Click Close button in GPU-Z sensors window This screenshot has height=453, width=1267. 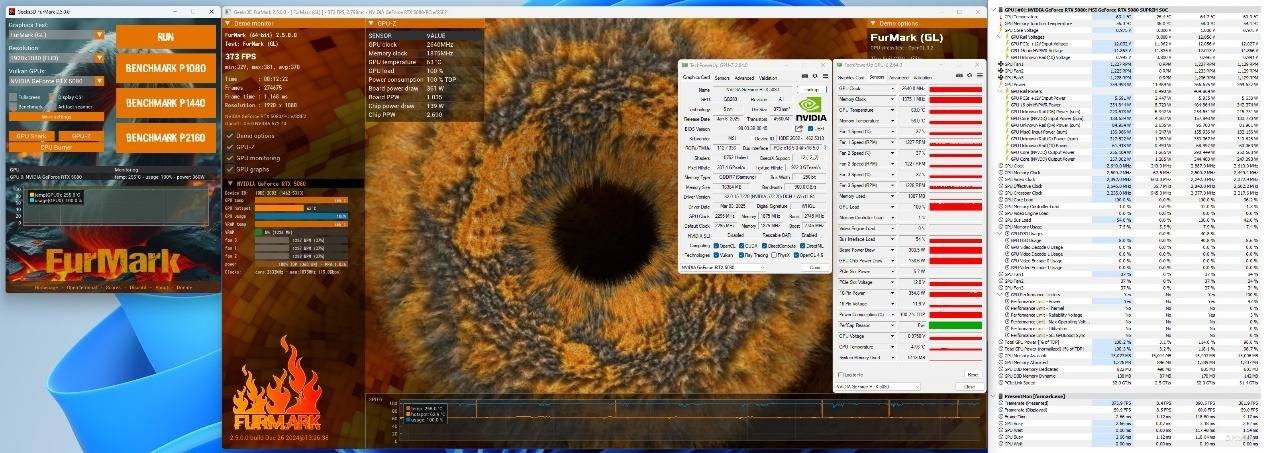pyautogui.click(x=970, y=387)
